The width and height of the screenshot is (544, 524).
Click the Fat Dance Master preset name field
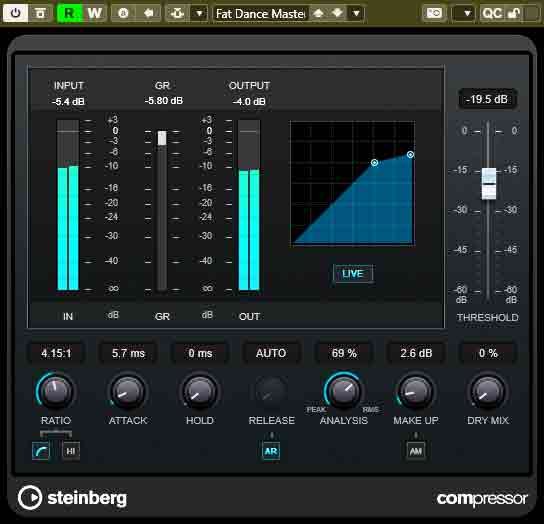coord(260,14)
